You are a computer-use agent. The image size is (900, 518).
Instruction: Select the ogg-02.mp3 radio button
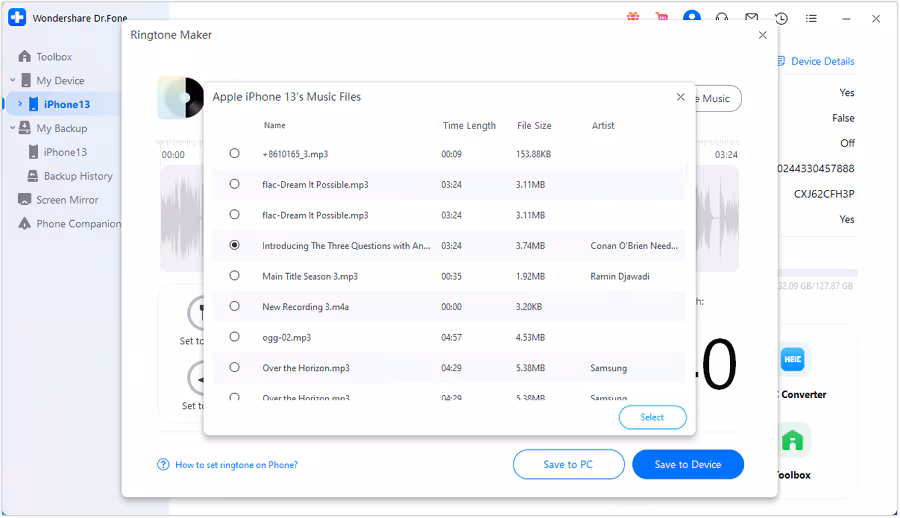(234, 337)
